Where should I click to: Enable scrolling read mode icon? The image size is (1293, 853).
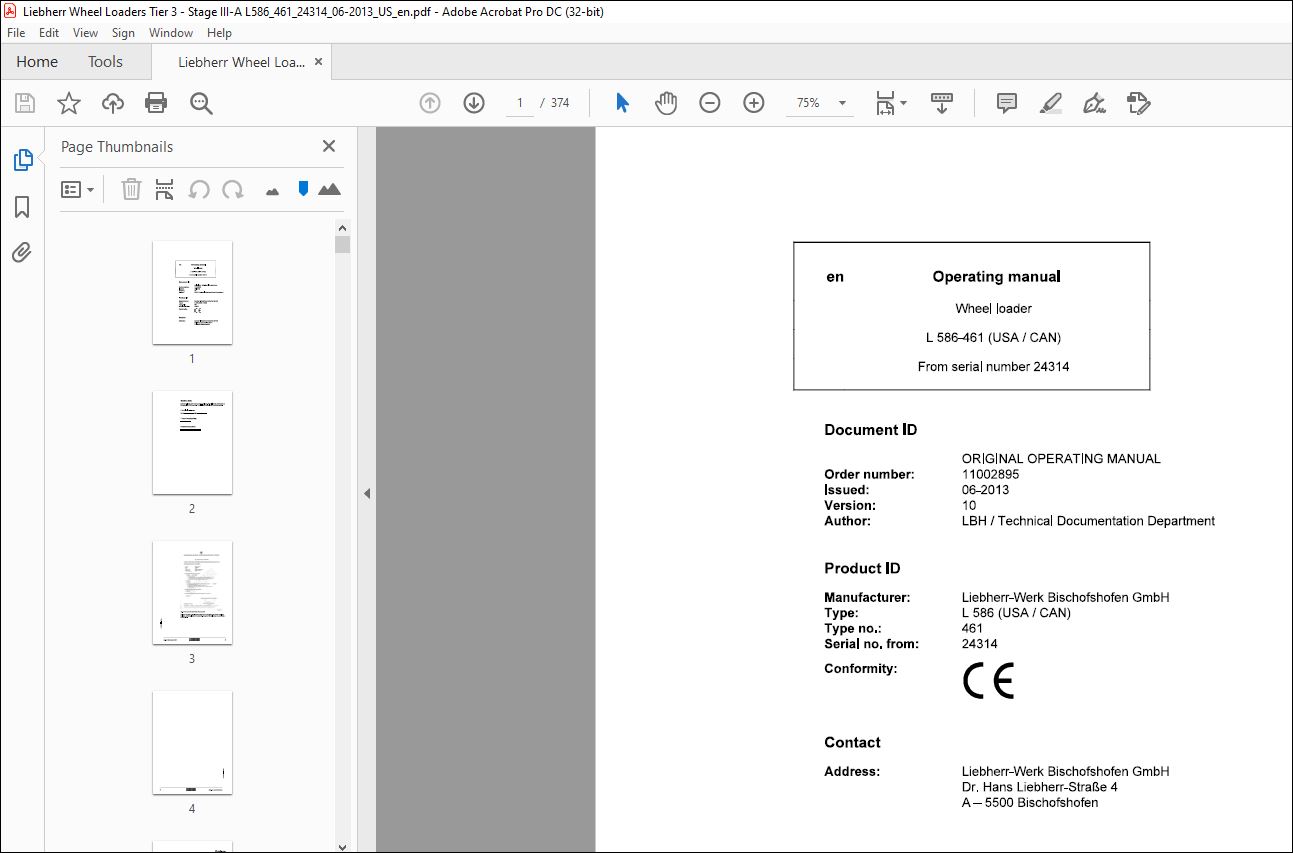point(942,103)
